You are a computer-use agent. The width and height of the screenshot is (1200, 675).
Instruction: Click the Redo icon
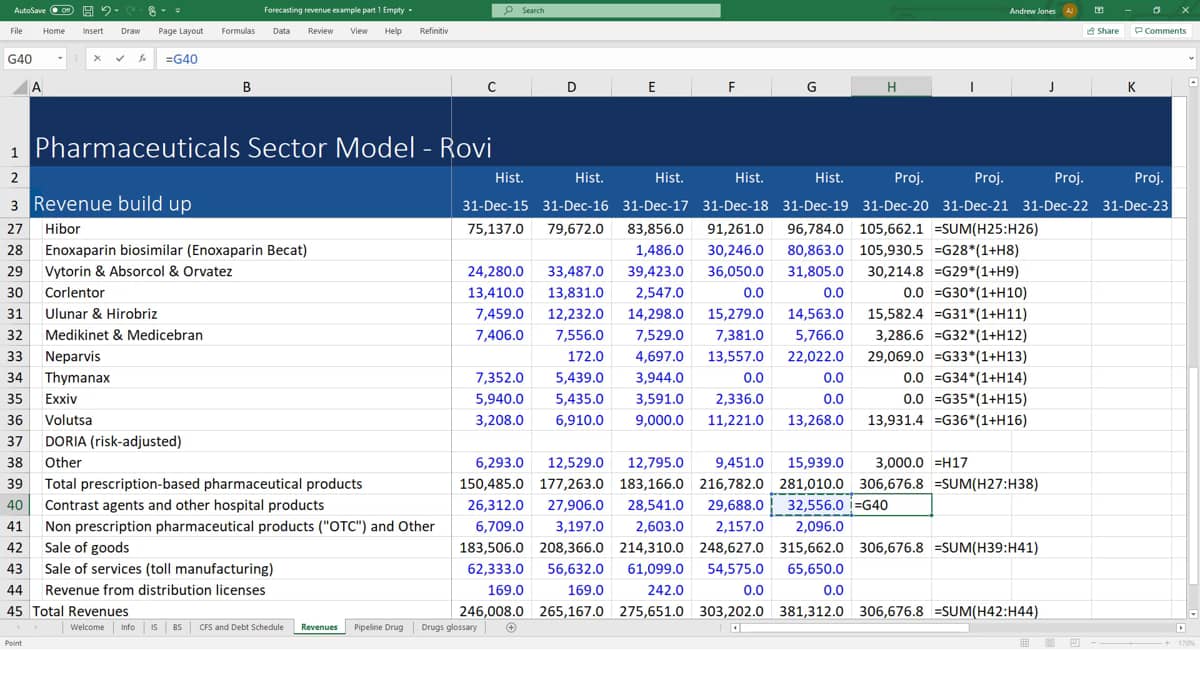(x=130, y=10)
